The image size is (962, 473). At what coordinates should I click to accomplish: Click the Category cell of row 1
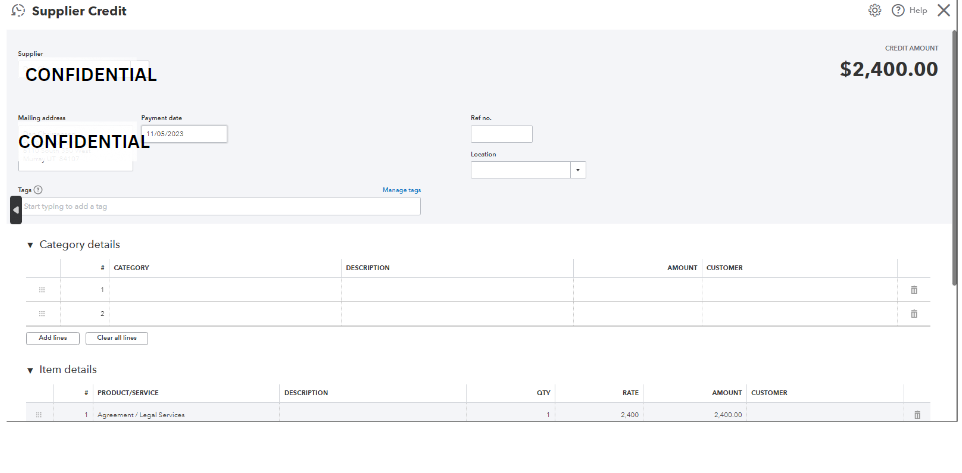click(x=225, y=290)
